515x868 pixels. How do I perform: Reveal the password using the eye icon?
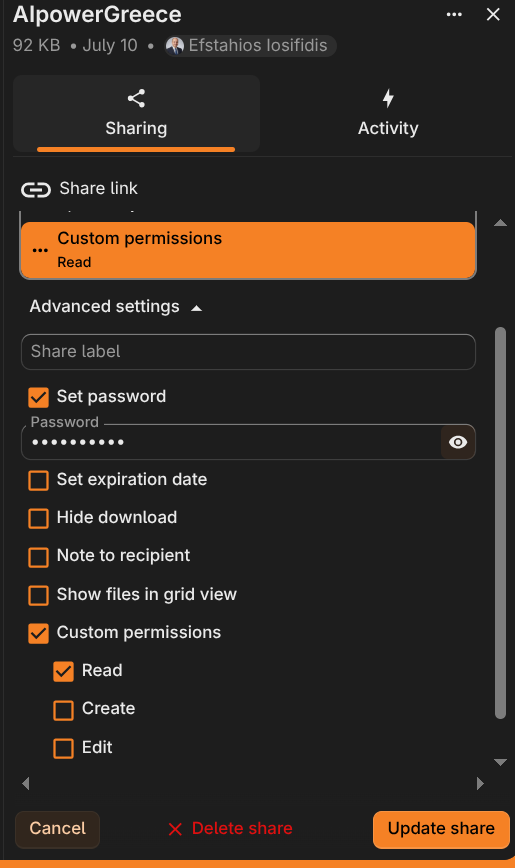[x=458, y=442]
